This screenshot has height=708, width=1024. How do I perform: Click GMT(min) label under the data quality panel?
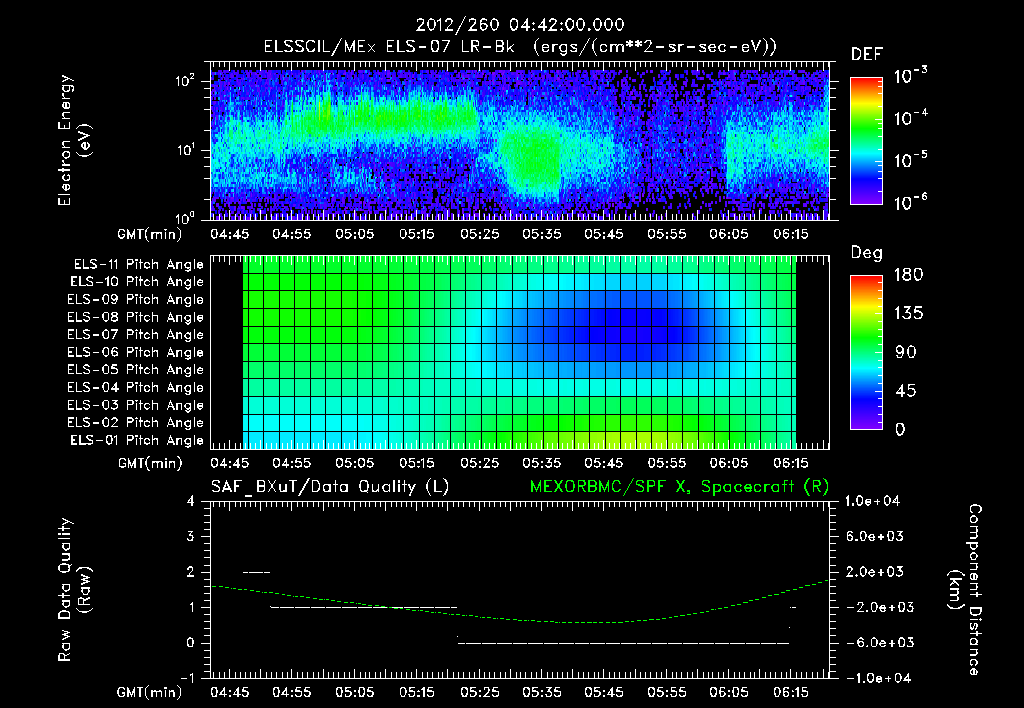[x=150, y=692]
